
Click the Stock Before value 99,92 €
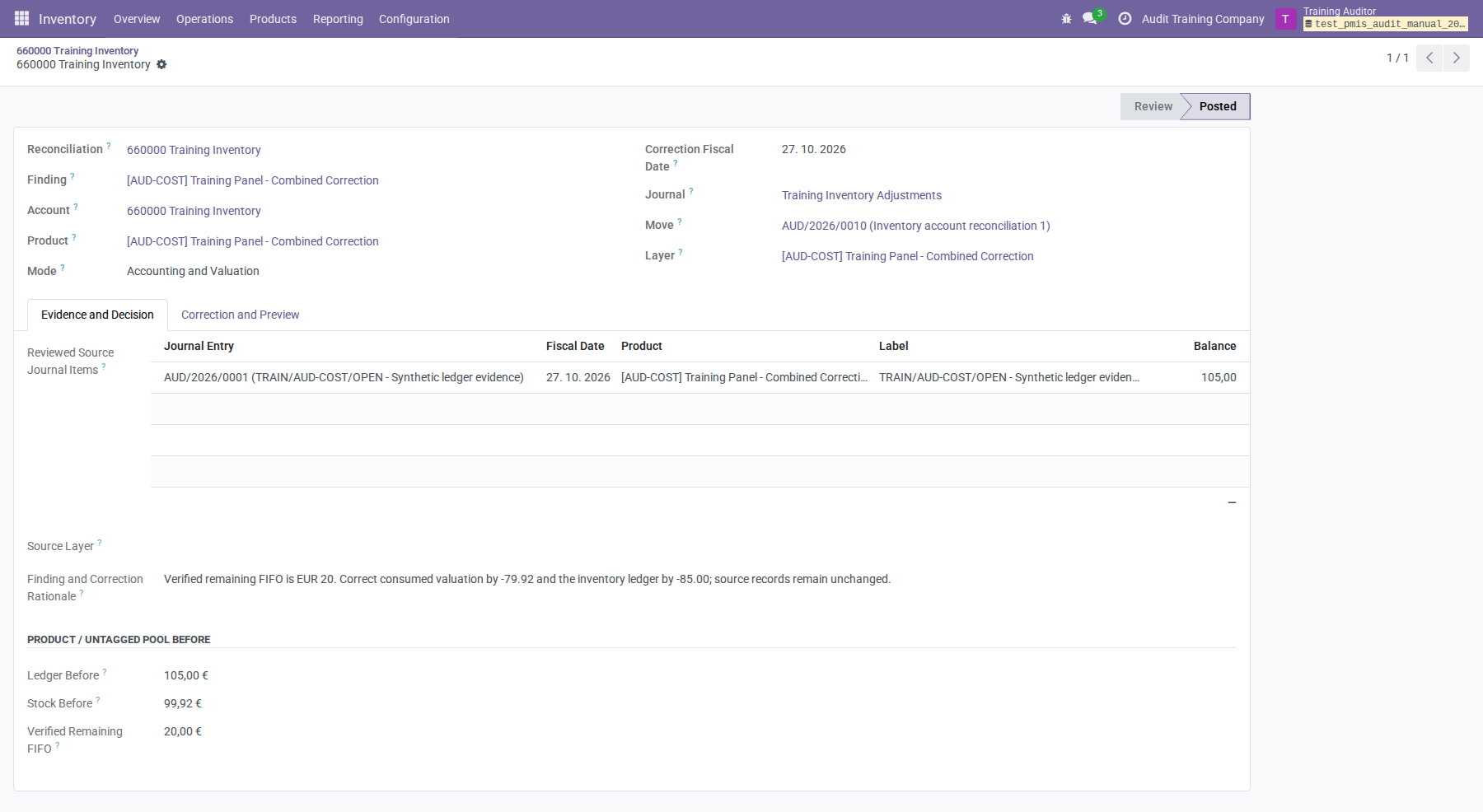[183, 703]
